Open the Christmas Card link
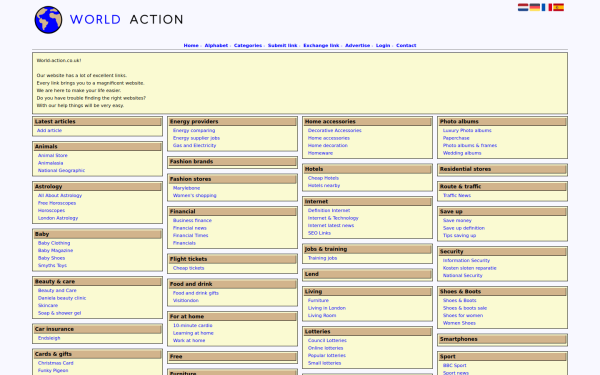 pyautogui.click(x=55, y=363)
